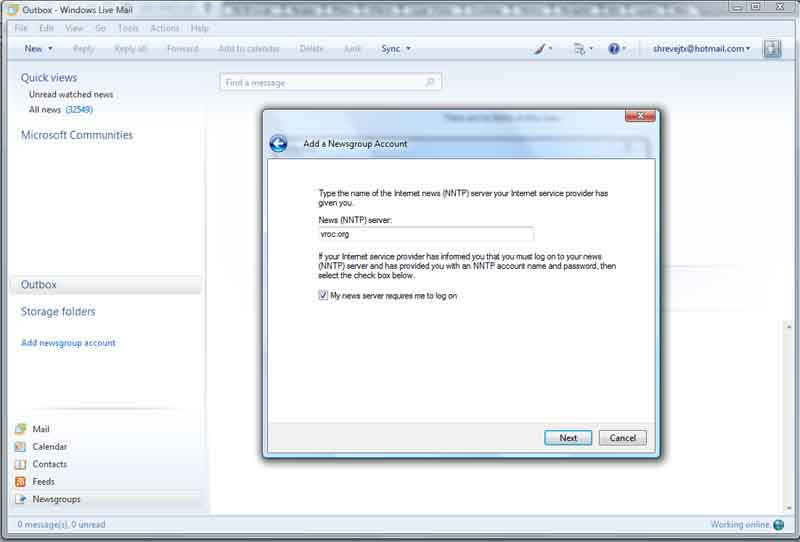Click the Cancel button

click(622, 438)
